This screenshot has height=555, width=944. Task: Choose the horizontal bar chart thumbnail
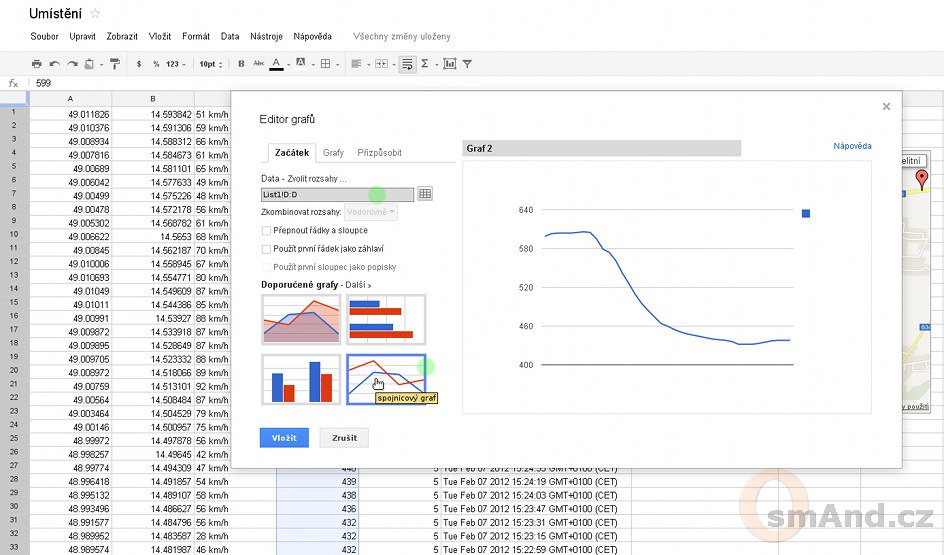[x=386, y=320]
